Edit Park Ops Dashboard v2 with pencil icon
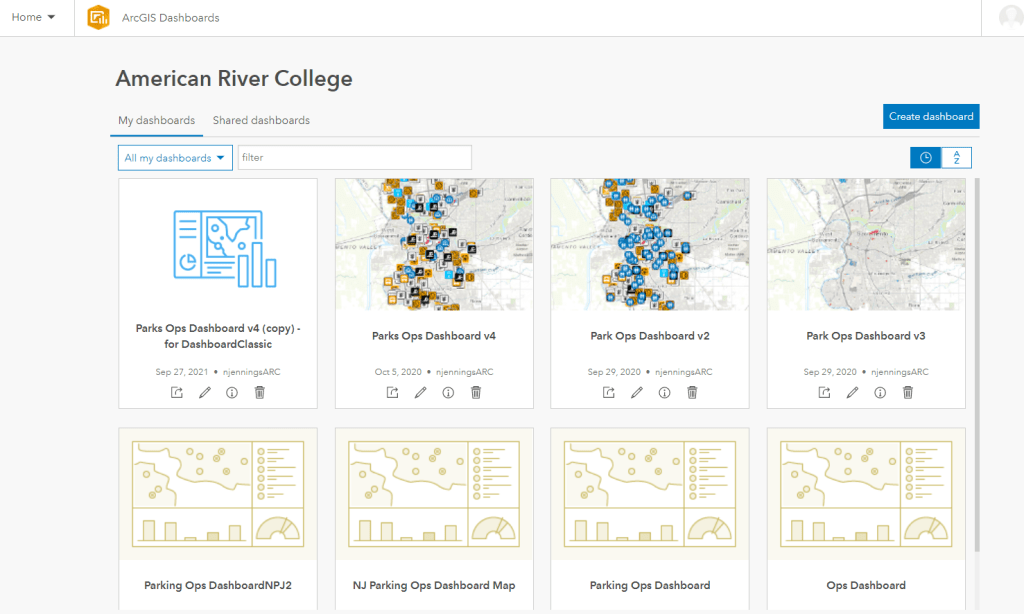 click(x=636, y=393)
